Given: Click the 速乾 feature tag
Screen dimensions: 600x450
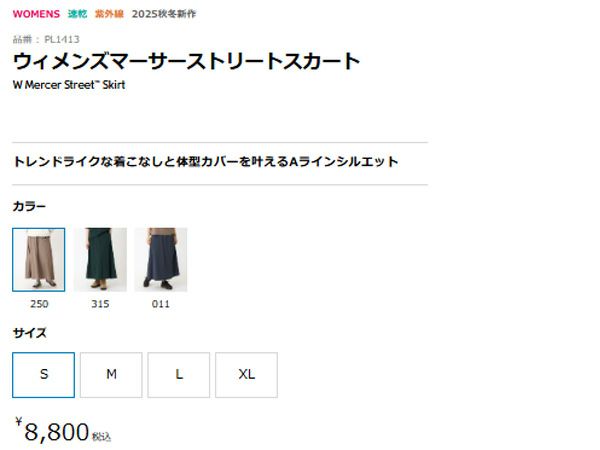Looking at the screenshot, I should (x=77, y=14).
